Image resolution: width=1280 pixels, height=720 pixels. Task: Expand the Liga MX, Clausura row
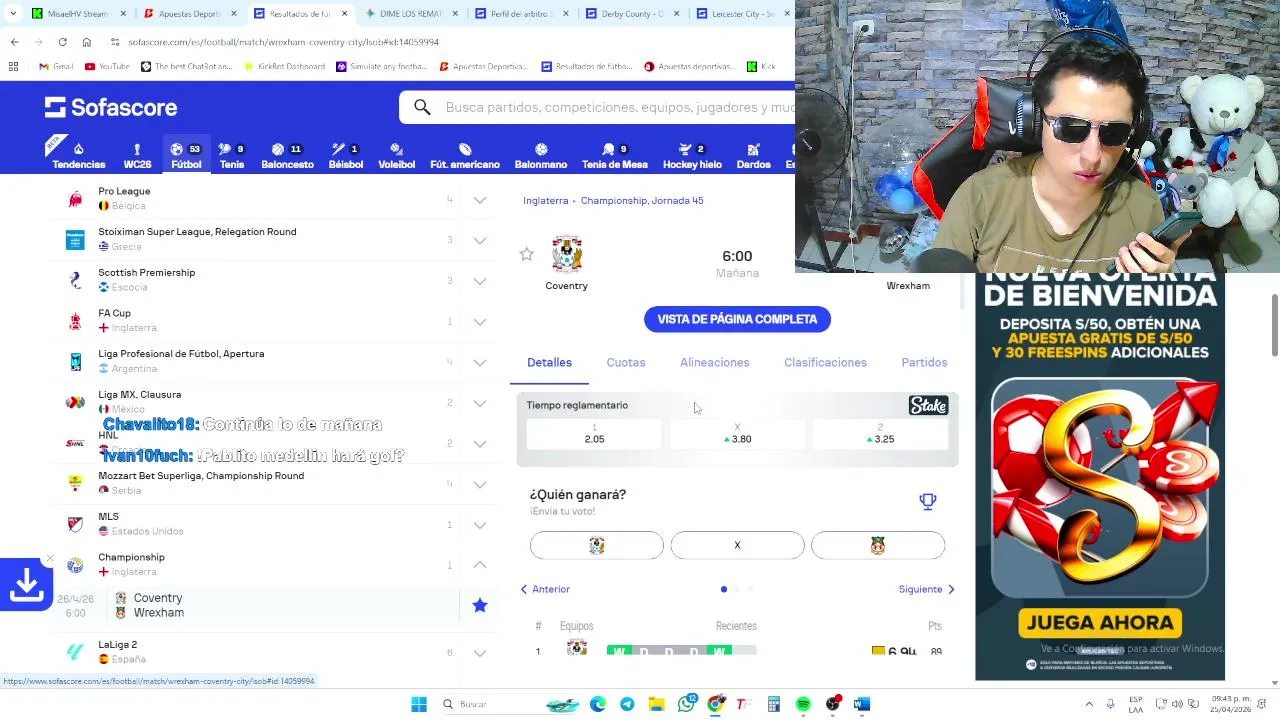[x=480, y=403]
